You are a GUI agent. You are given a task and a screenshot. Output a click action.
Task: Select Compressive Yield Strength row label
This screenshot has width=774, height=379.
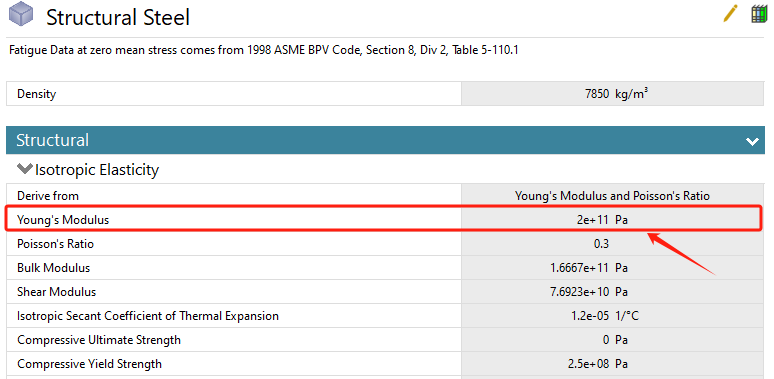[89, 364]
